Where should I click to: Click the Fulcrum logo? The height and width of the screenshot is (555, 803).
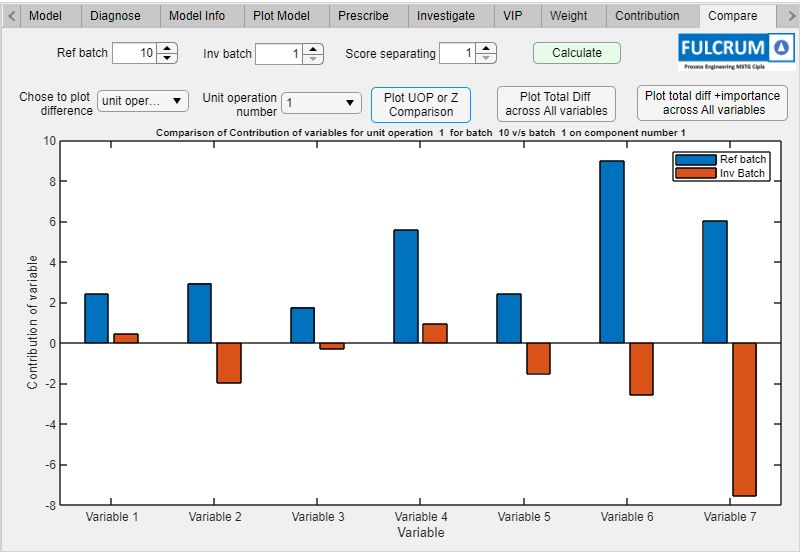pos(736,50)
